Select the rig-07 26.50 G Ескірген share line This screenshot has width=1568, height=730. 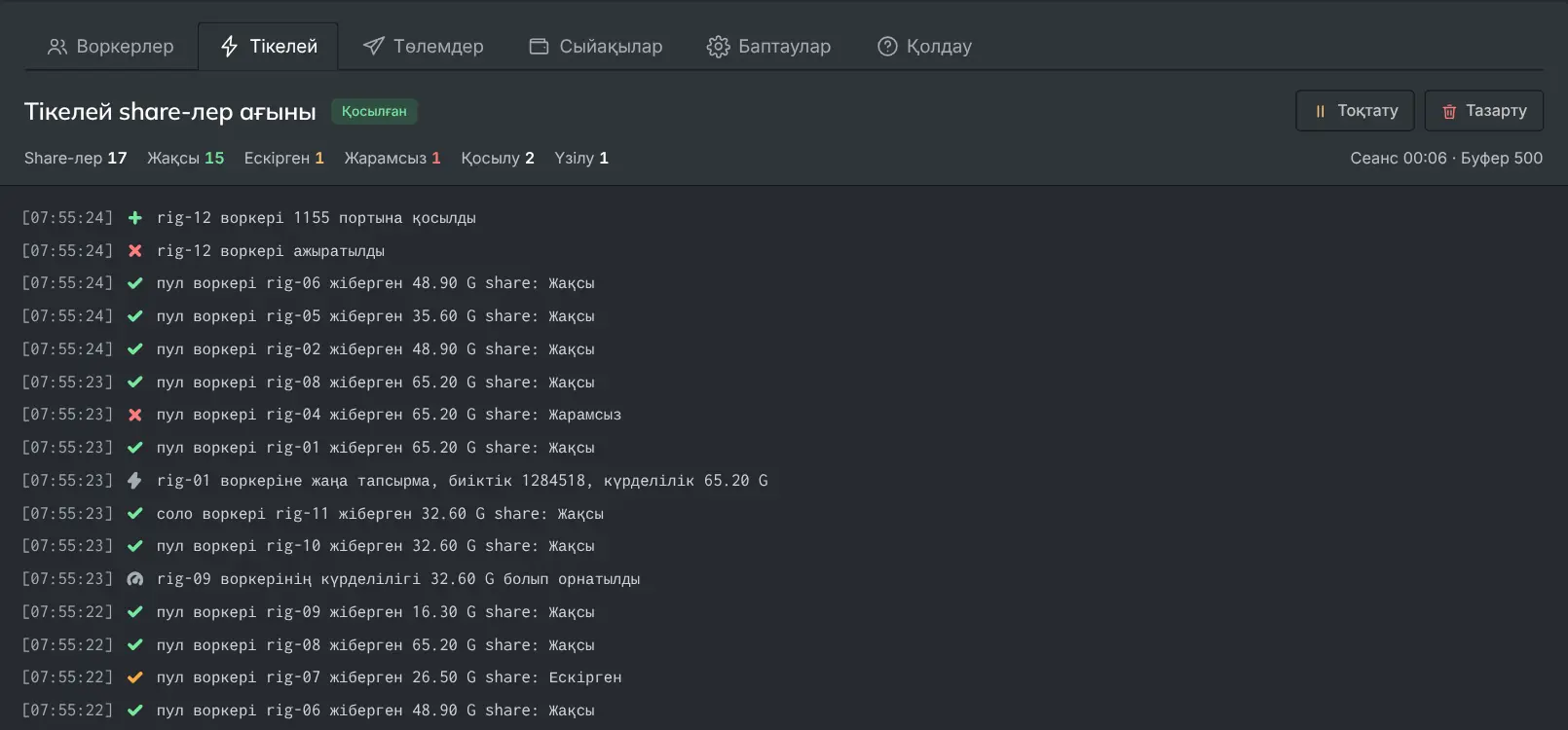pos(390,677)
